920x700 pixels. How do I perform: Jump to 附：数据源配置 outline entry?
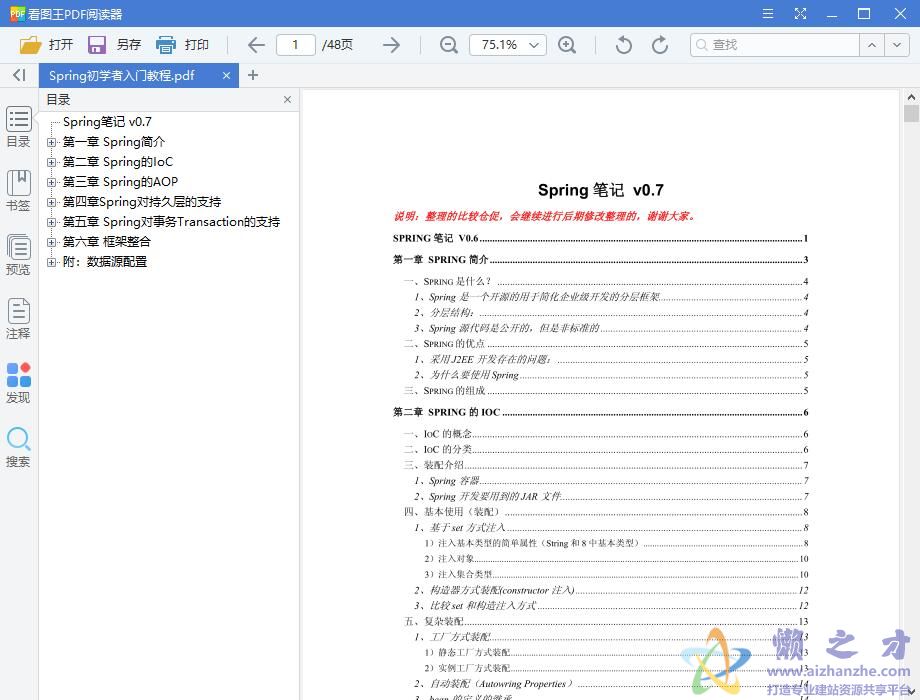[105, 262]
